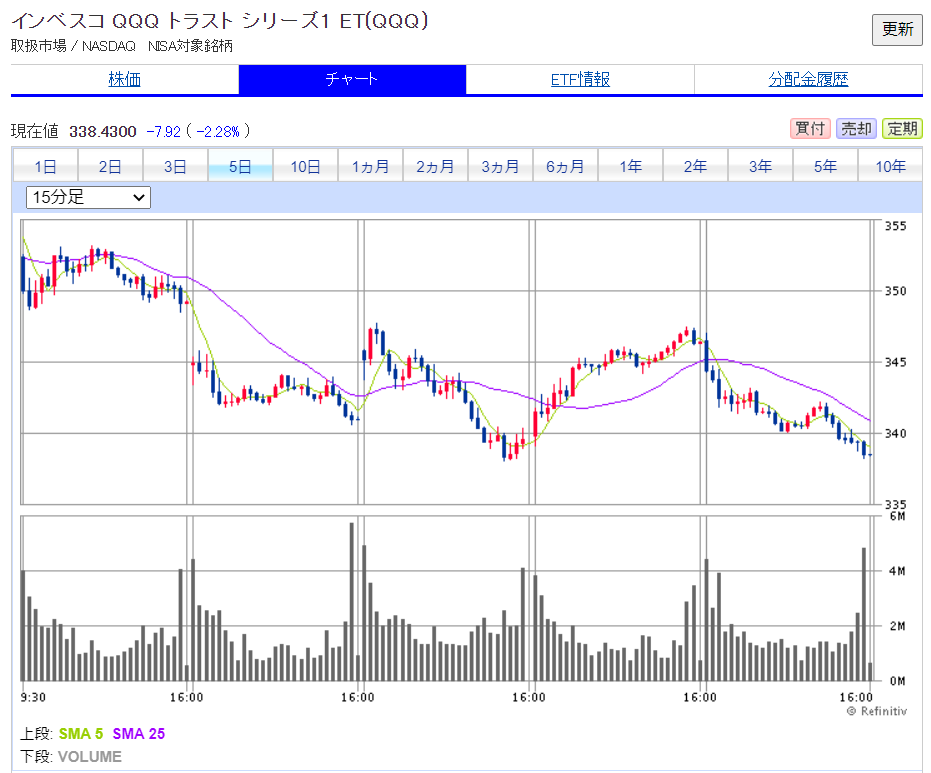Image resolution: width=931 pixels, height=773 pixels.
Task: Open the 分配金履歴 tab
Action: coord(808,79)
